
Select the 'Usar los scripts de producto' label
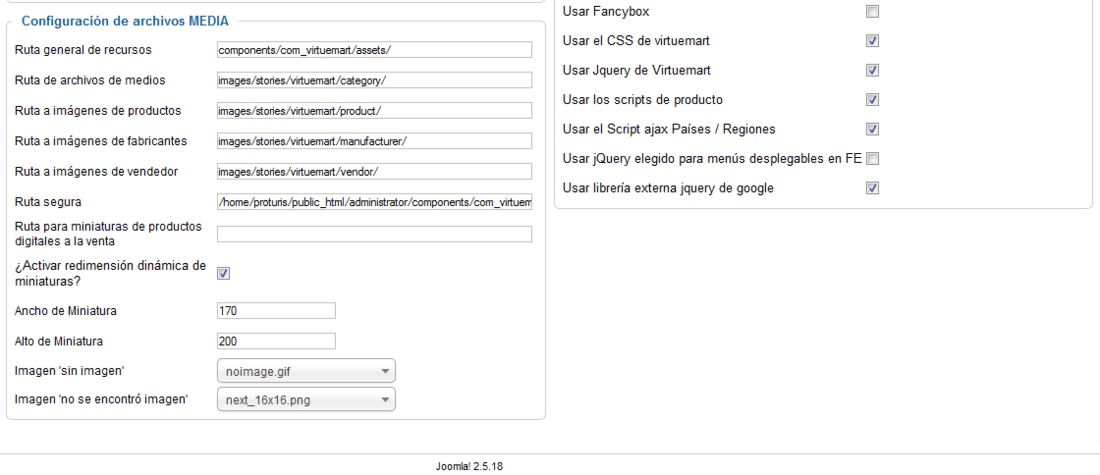tap(643, 100)
